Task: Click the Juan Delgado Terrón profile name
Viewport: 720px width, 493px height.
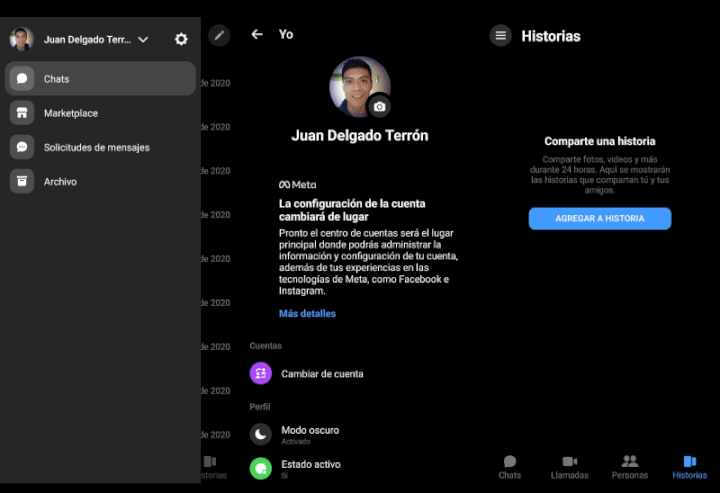Action: [360, 135]
